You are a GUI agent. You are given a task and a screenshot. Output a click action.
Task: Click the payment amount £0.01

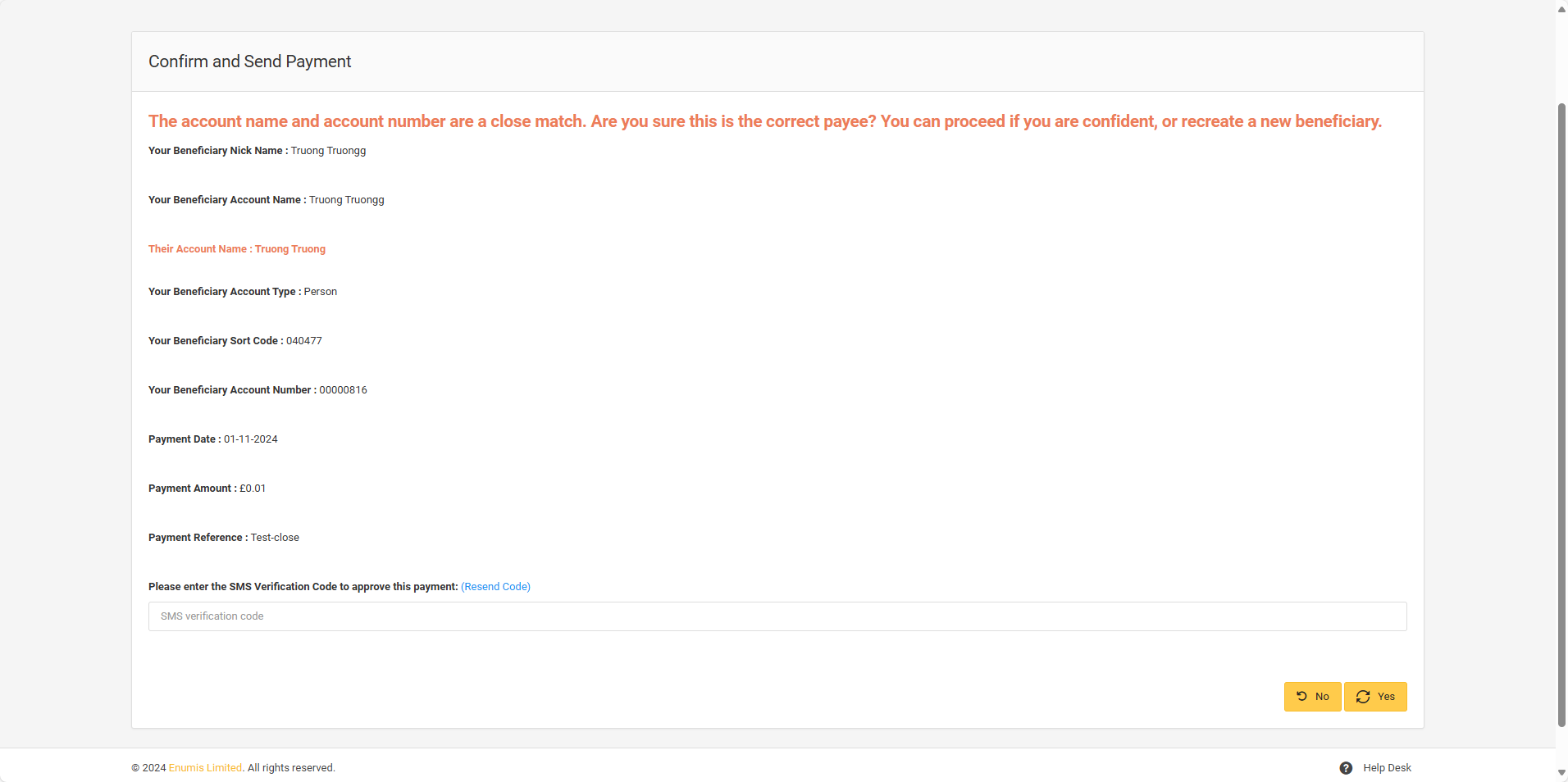(253, 489)
